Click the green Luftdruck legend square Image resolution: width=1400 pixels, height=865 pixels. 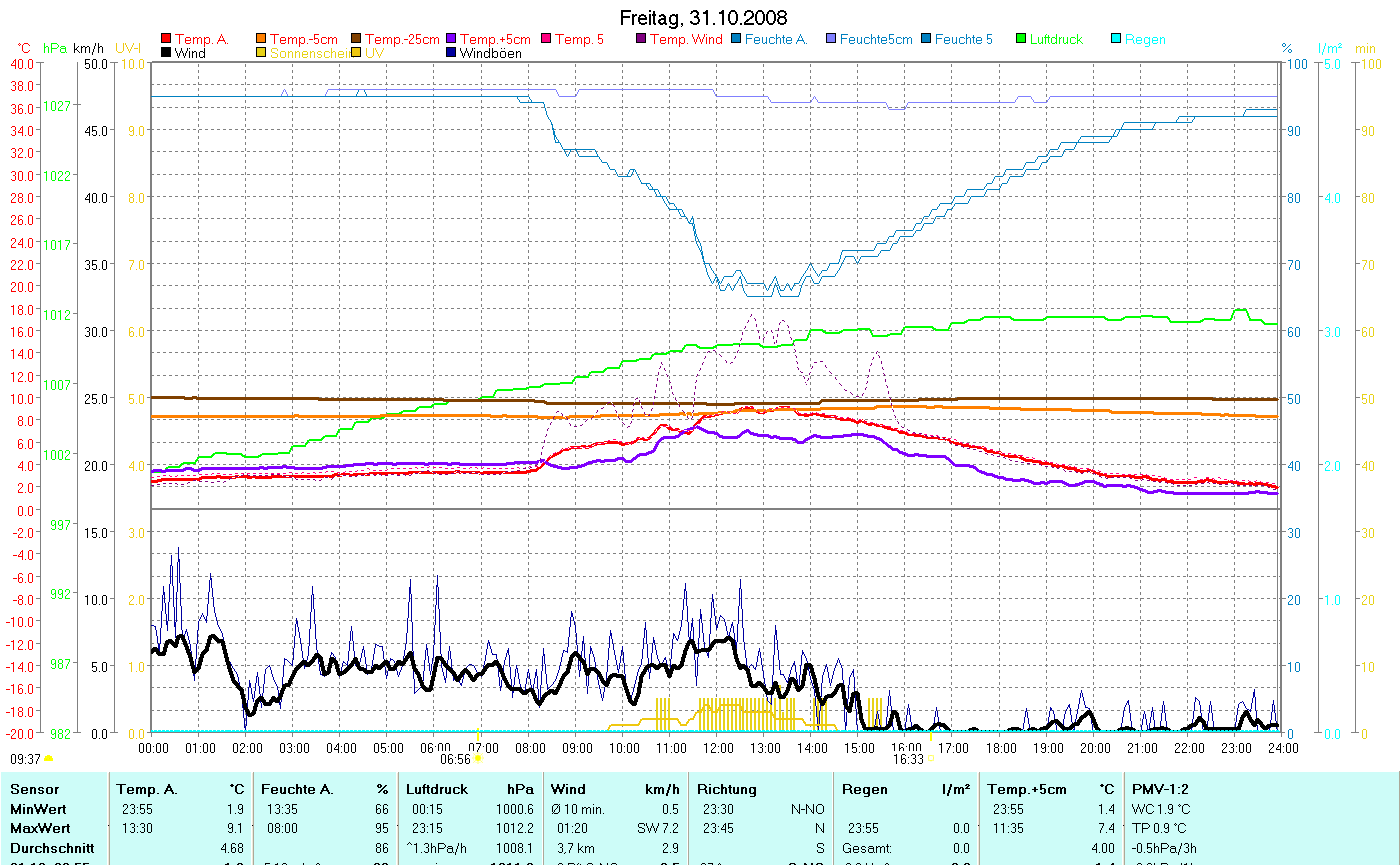(1021, 40)
